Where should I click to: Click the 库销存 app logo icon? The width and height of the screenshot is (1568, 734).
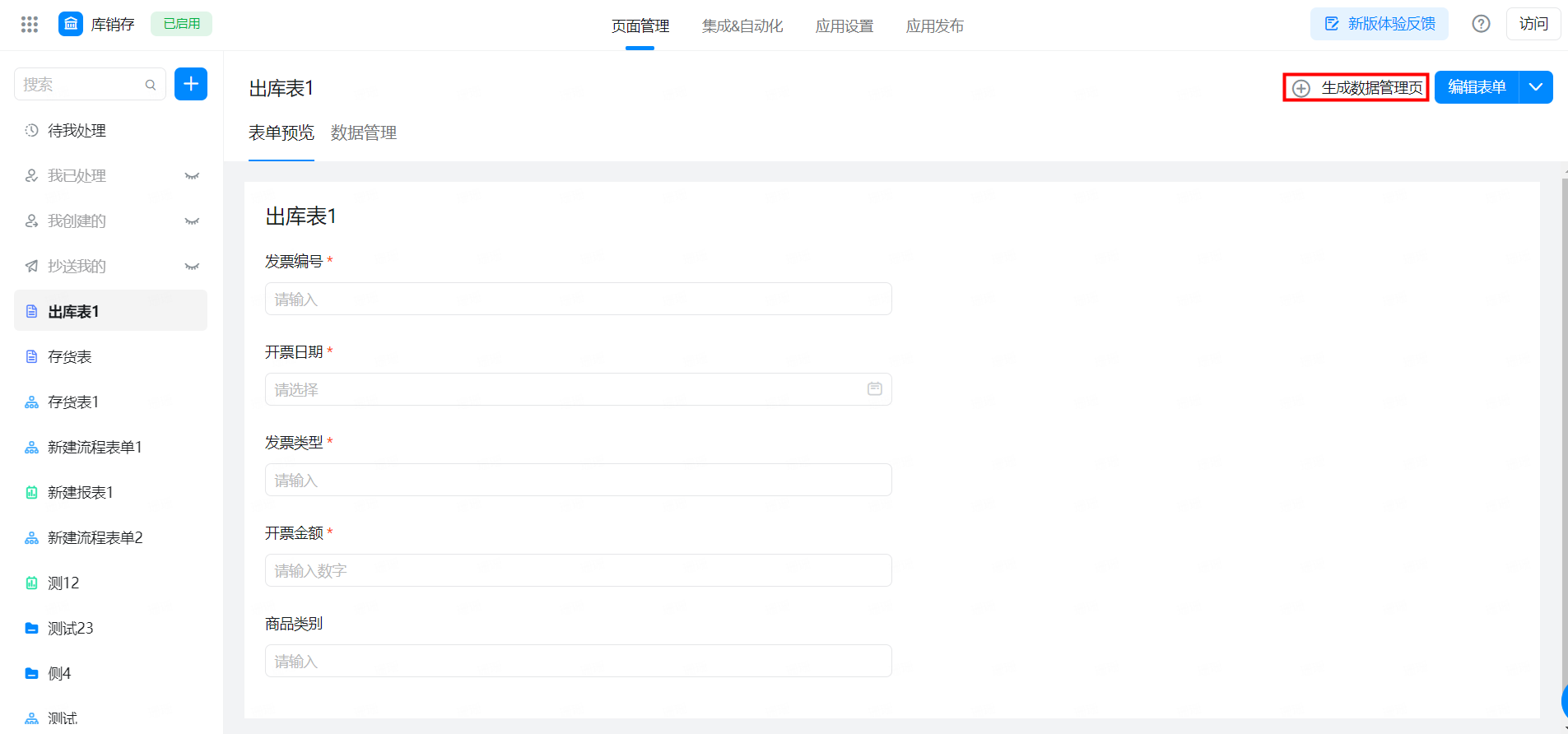click(x=71, y=24)
